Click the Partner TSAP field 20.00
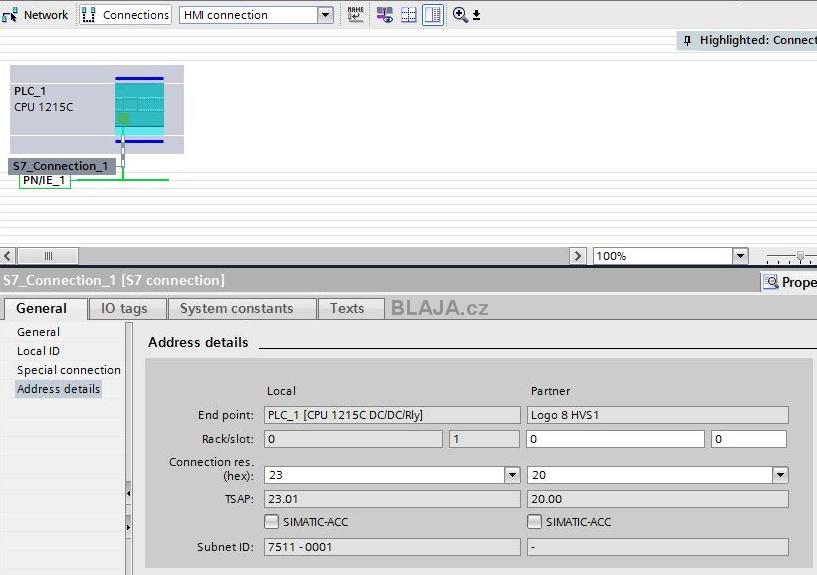Image resolution: width=817 pixels, height=575 pixels. point(658,499)
